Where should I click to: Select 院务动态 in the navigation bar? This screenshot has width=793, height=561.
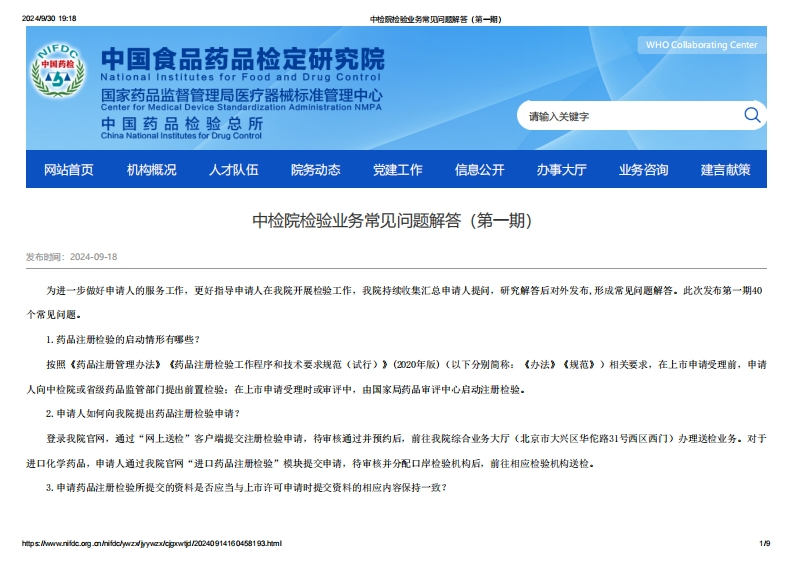(x=316, y=169)
